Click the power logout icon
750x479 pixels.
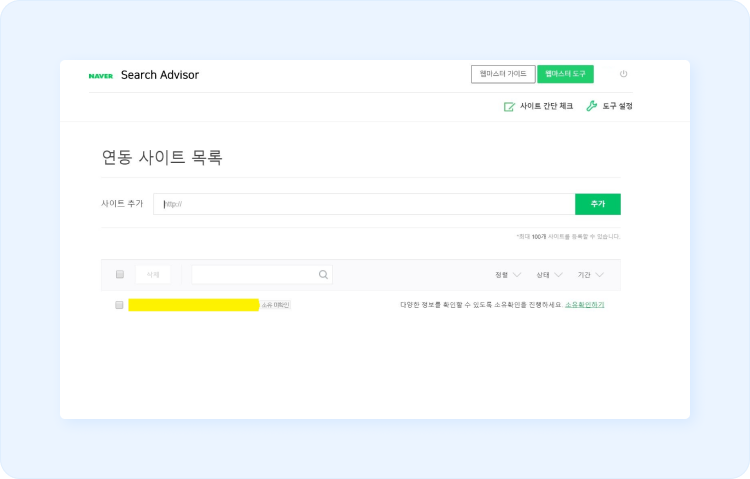623,74
